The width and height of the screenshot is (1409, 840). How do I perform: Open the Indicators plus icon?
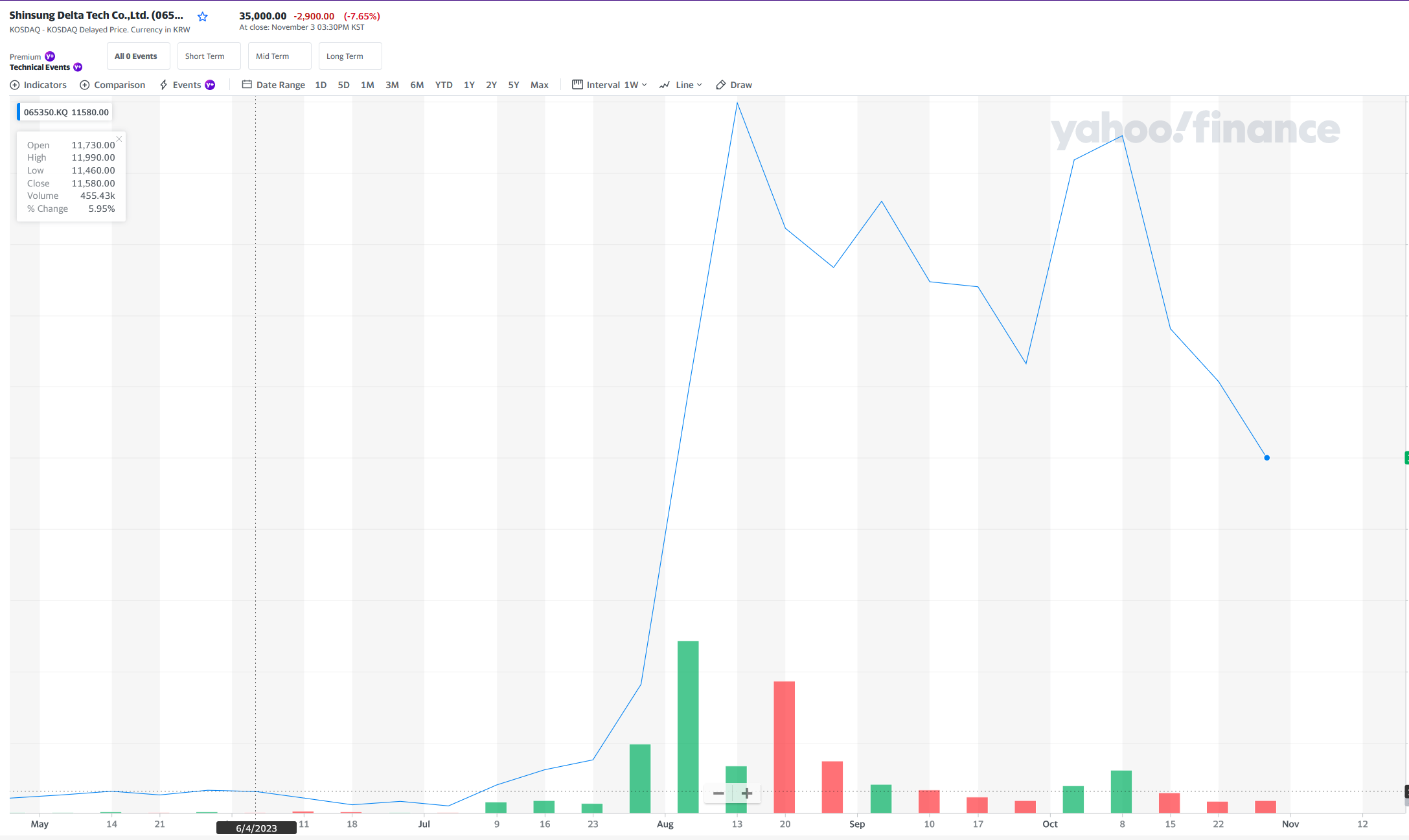pos(15,85)
